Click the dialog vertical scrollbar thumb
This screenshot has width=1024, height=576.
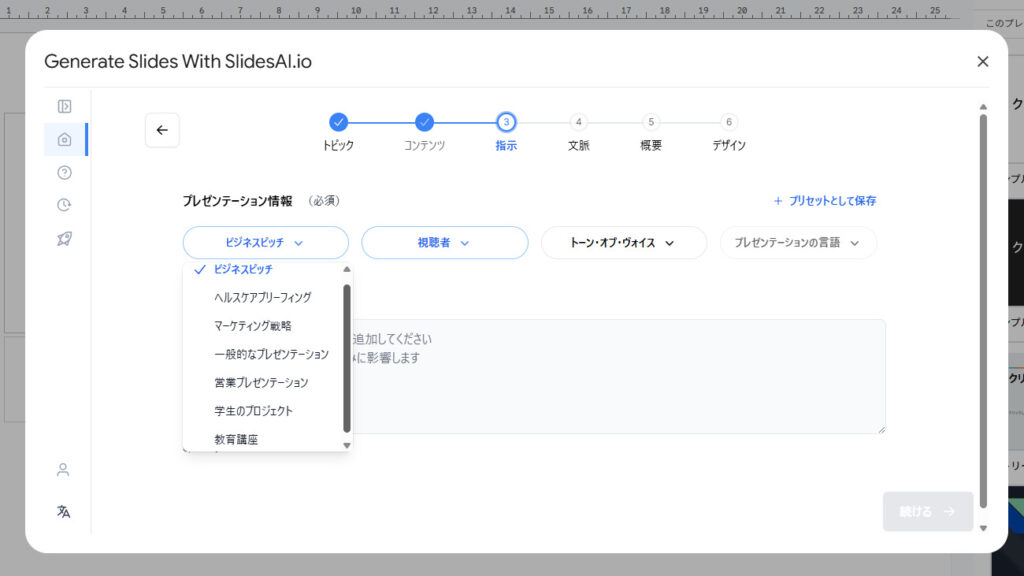pos(983,311)
